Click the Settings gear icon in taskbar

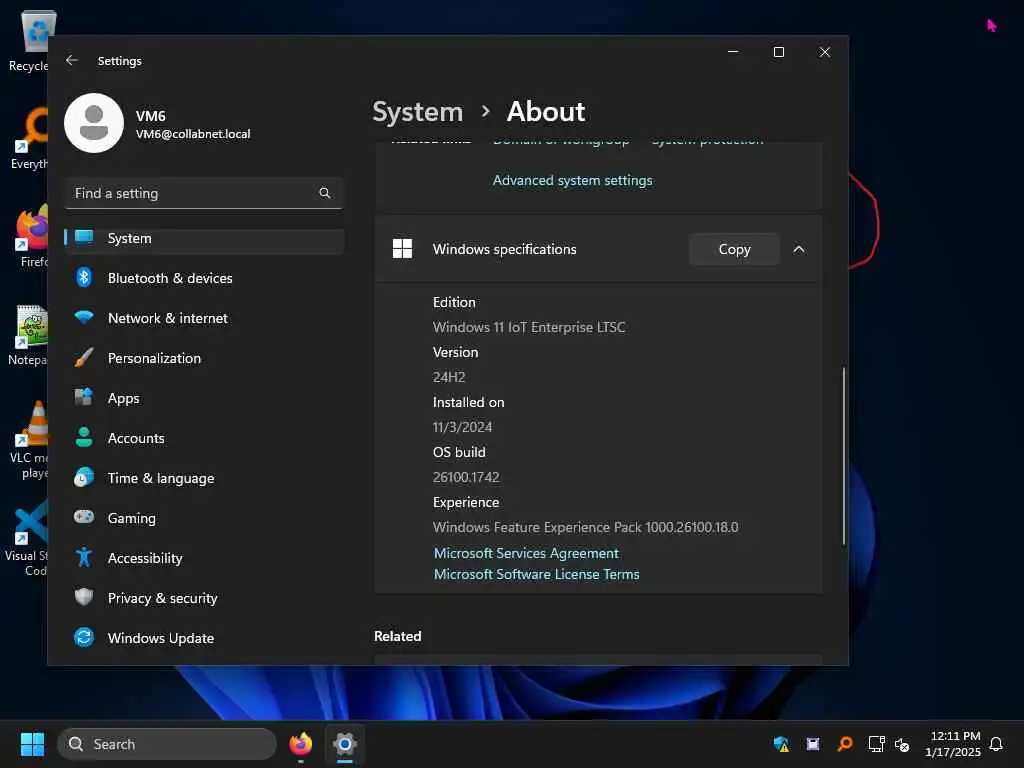(x=344, y=744)
